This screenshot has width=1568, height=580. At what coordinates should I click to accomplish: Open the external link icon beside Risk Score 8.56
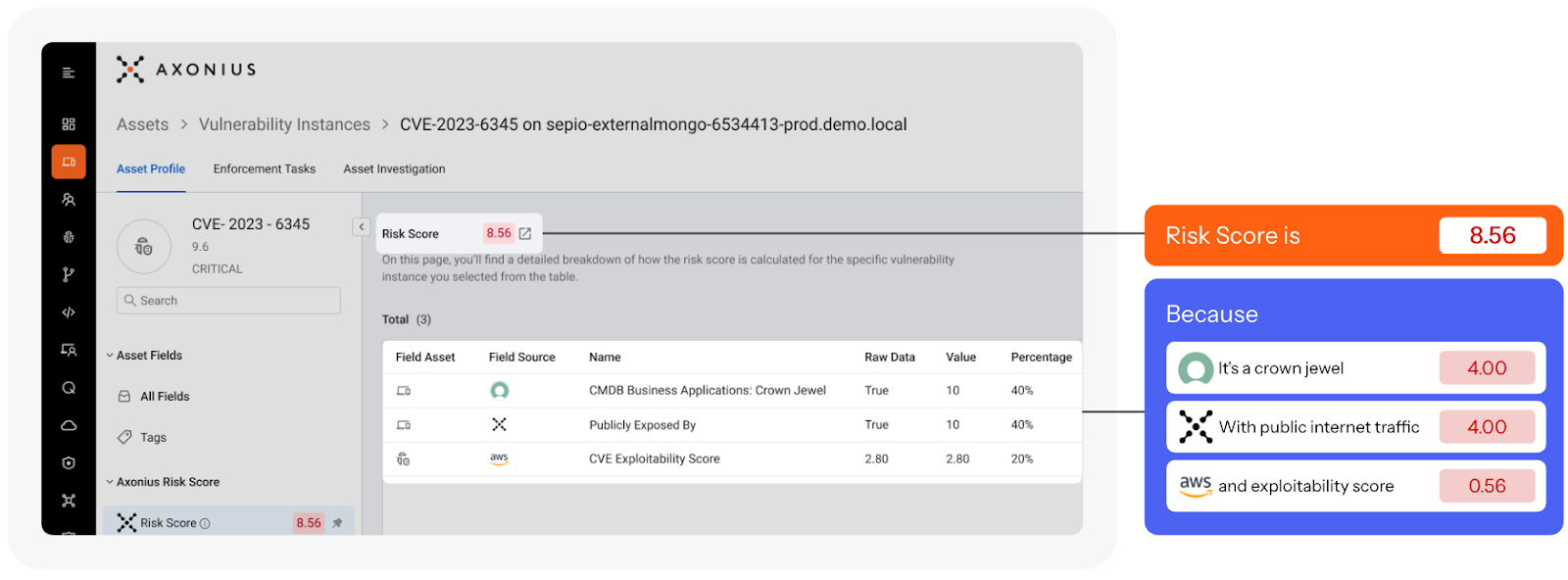point(525,233)
